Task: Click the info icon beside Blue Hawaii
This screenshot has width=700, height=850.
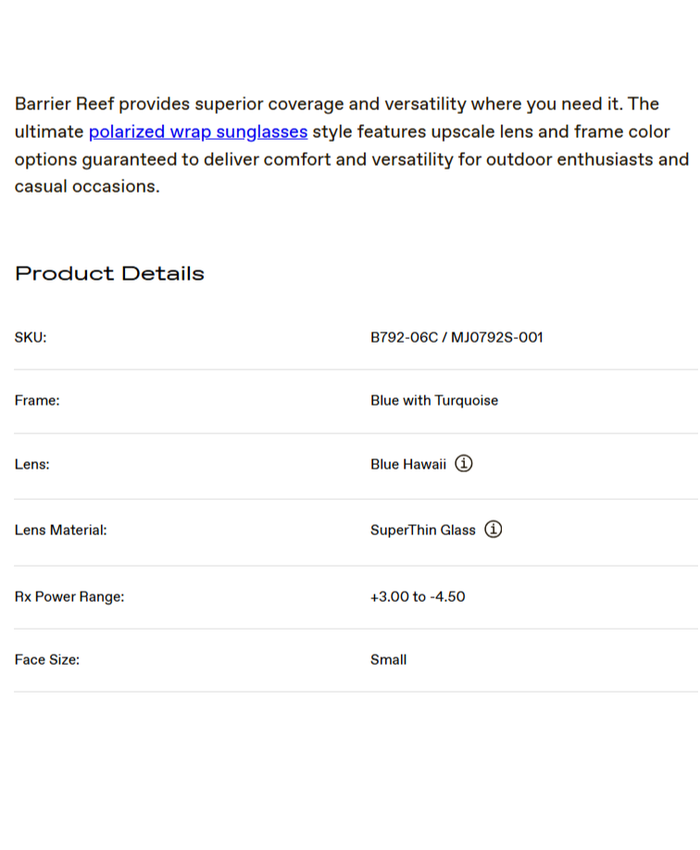Action: click(464, 464)
